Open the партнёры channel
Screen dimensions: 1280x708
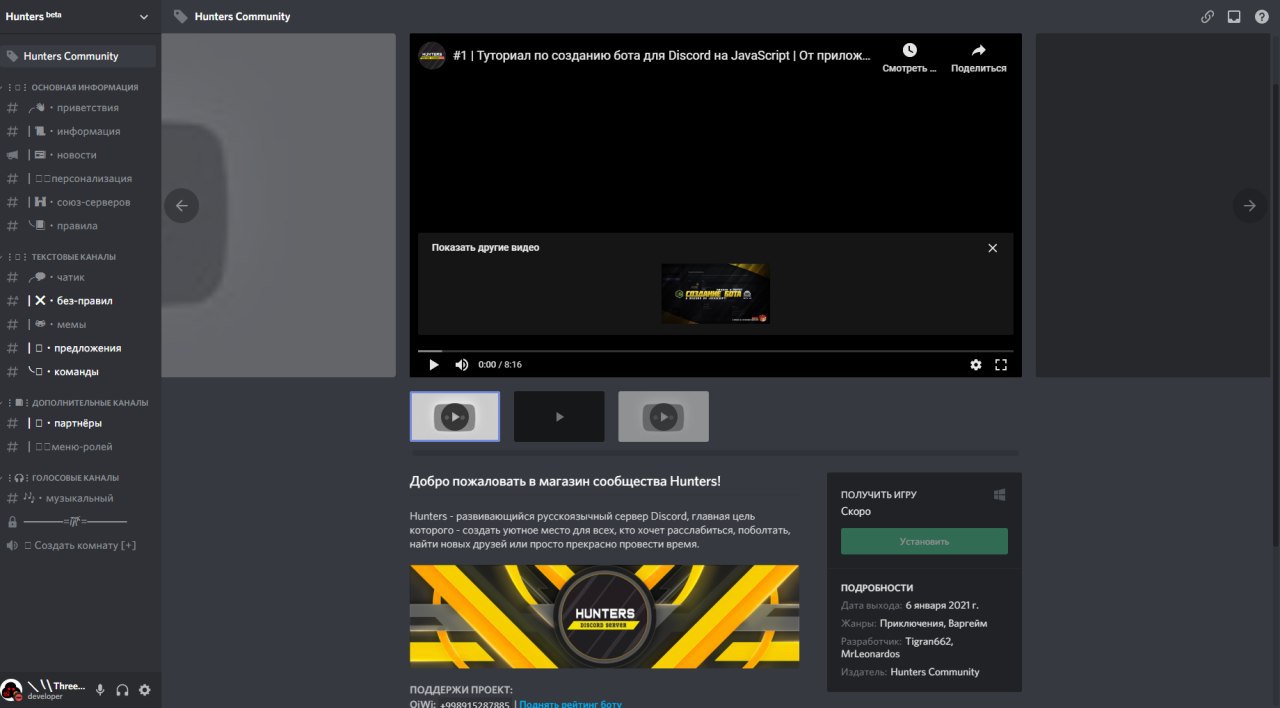point(79,423)
